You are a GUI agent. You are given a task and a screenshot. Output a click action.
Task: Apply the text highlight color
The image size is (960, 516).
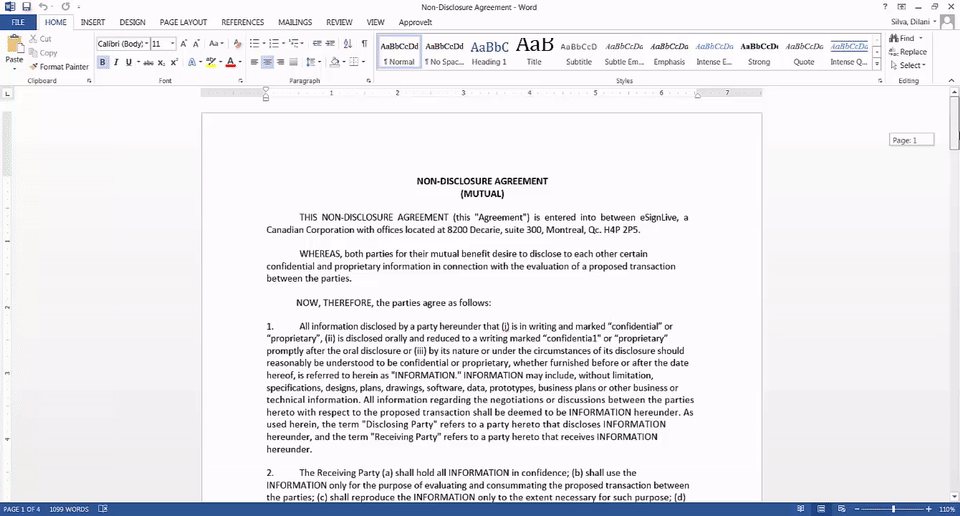pyautogui.click(x=211, y=62)
